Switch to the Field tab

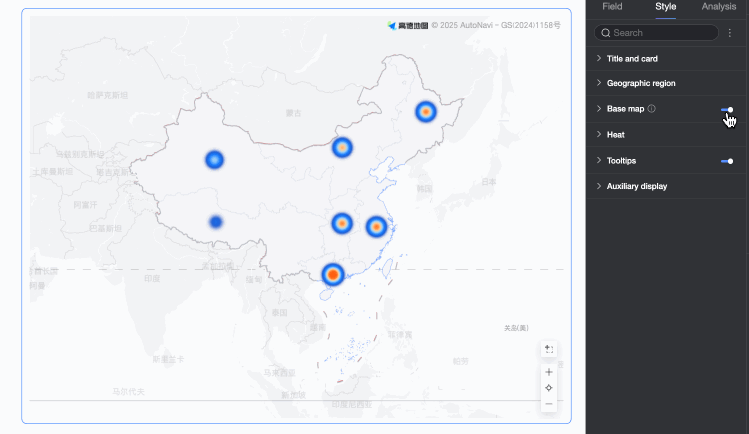[612, 7]
